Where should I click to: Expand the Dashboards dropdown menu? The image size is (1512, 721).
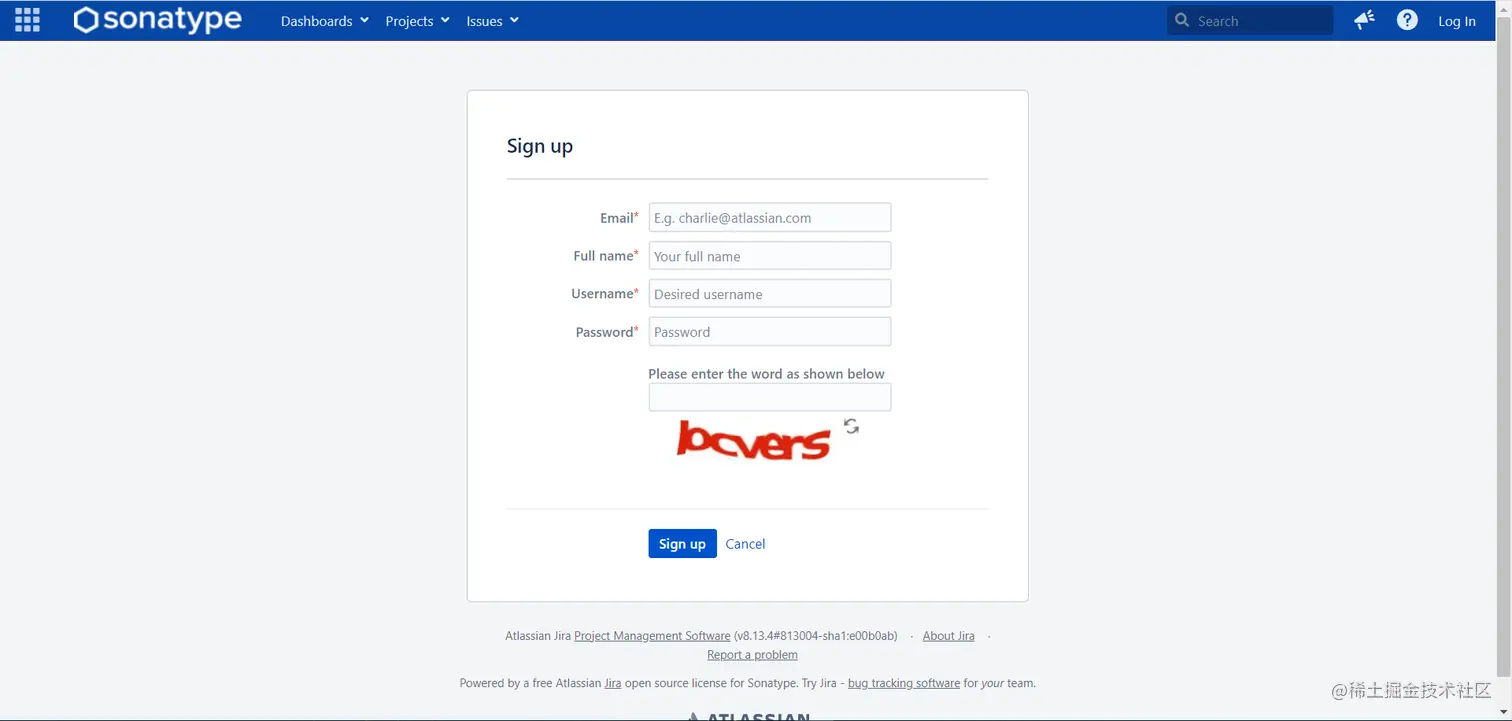(325, 21)
